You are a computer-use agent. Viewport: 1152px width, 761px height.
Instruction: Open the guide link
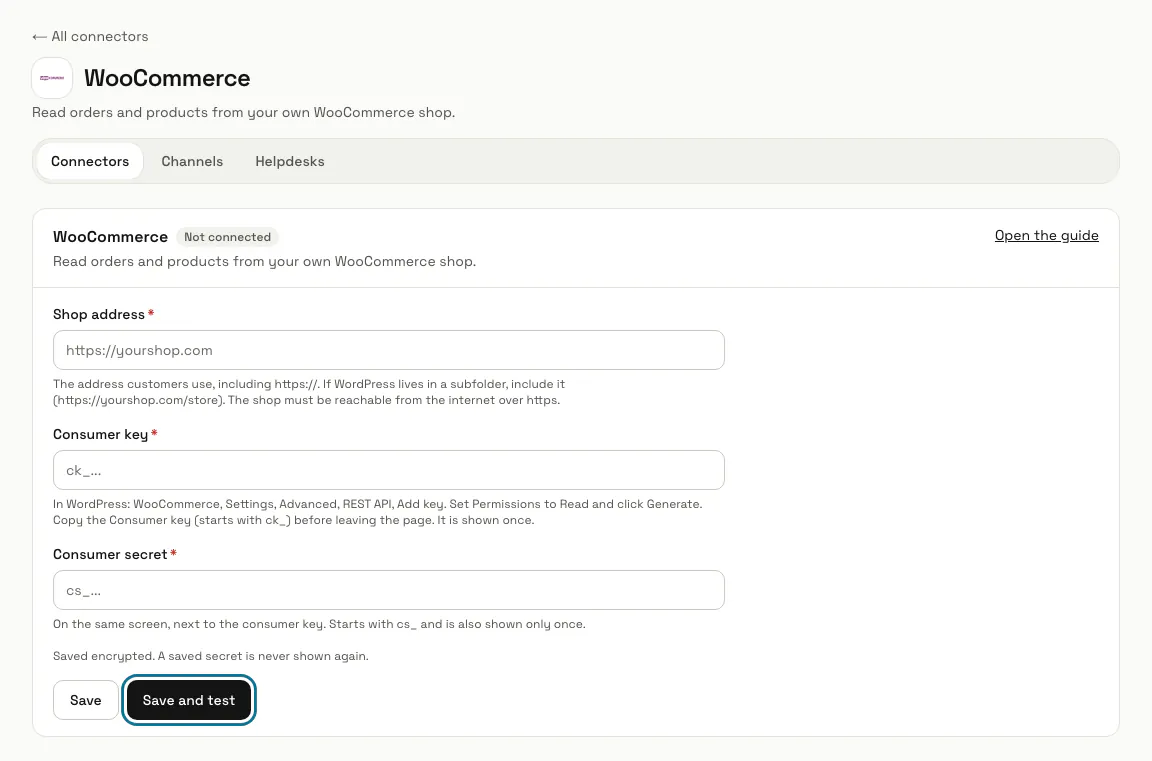pyautogui.click(x=1046, y=235)
